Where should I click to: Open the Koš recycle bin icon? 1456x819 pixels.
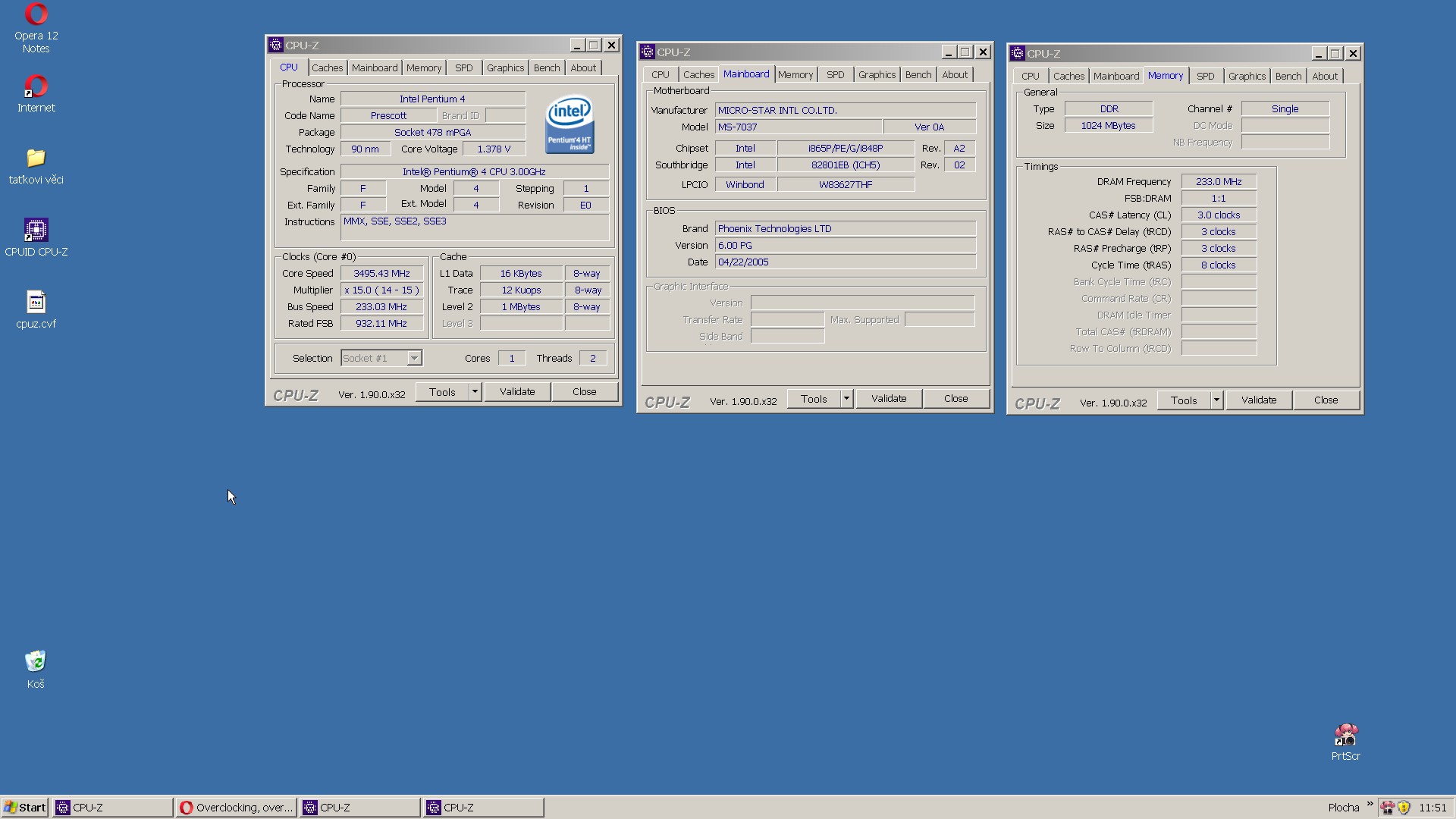pyautogui.click(x=36, y=669)
